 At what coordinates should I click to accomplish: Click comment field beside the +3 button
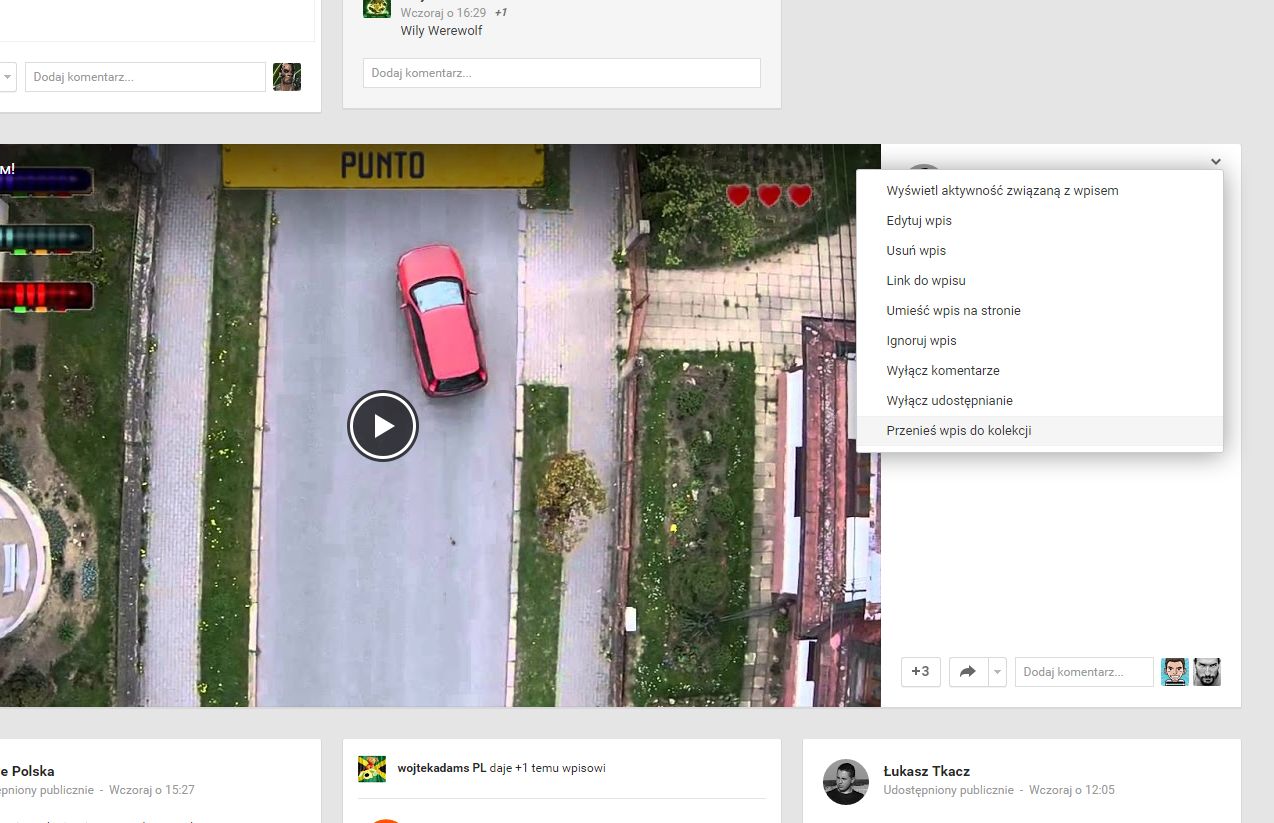click(x=1084, y=672)
